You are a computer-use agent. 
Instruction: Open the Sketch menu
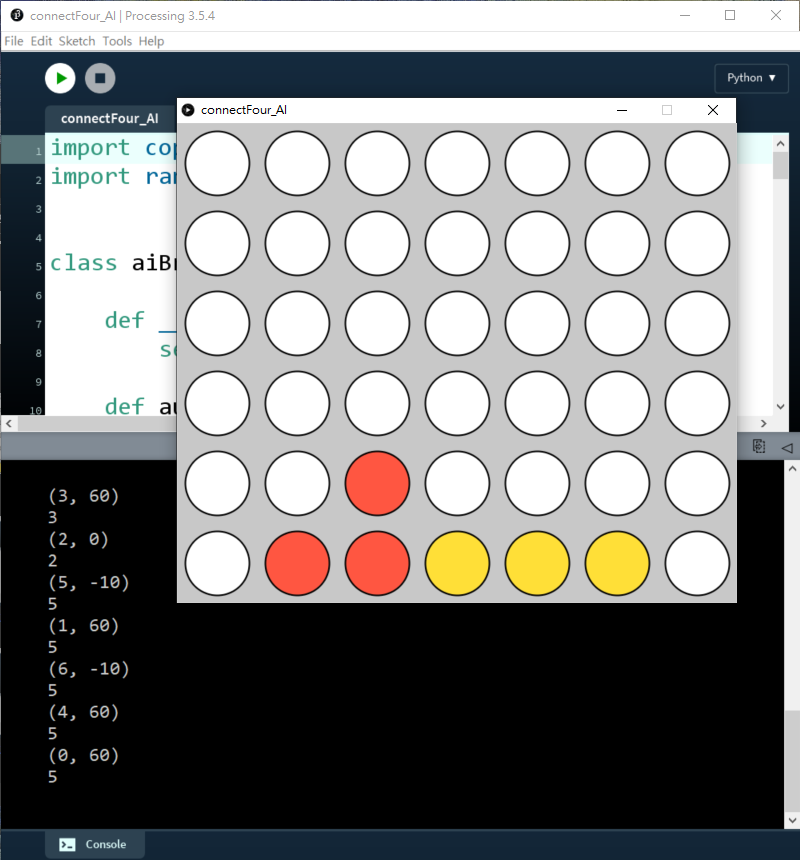tap(77, 41)
